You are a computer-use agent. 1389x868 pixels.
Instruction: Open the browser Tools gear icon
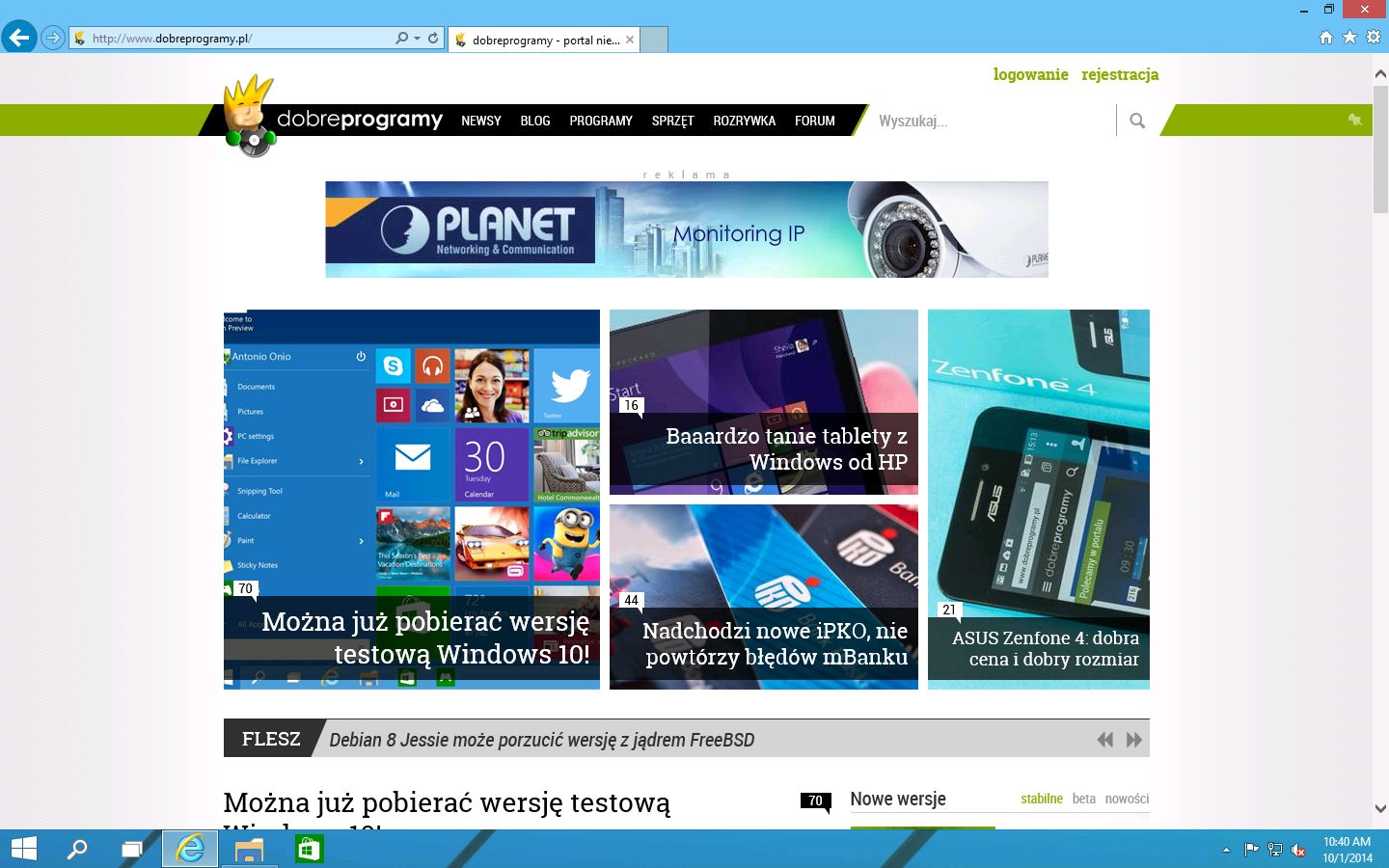(x=1374, y=37)
